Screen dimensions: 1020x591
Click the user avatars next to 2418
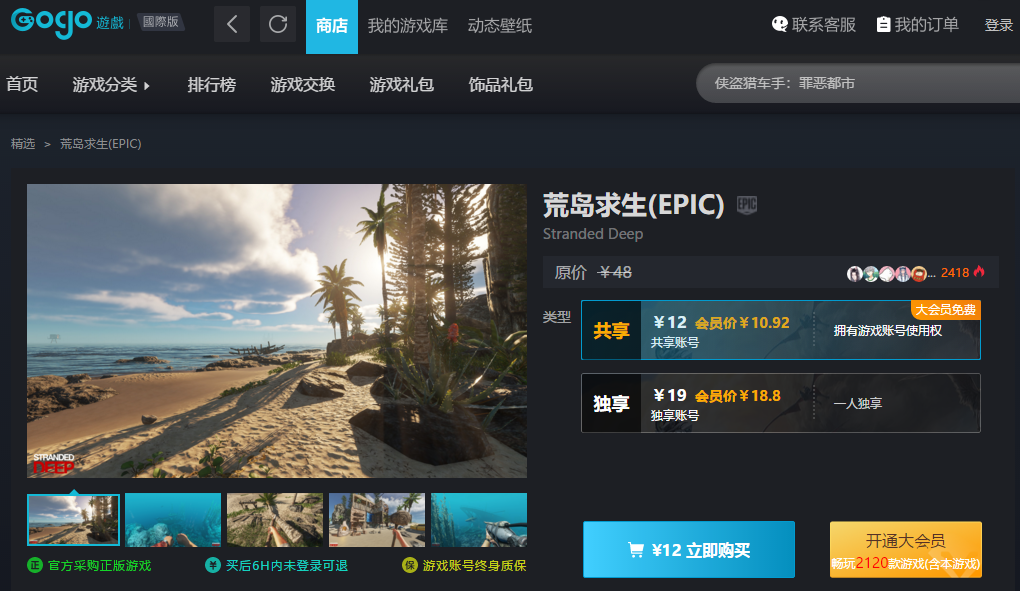(887, 274)
